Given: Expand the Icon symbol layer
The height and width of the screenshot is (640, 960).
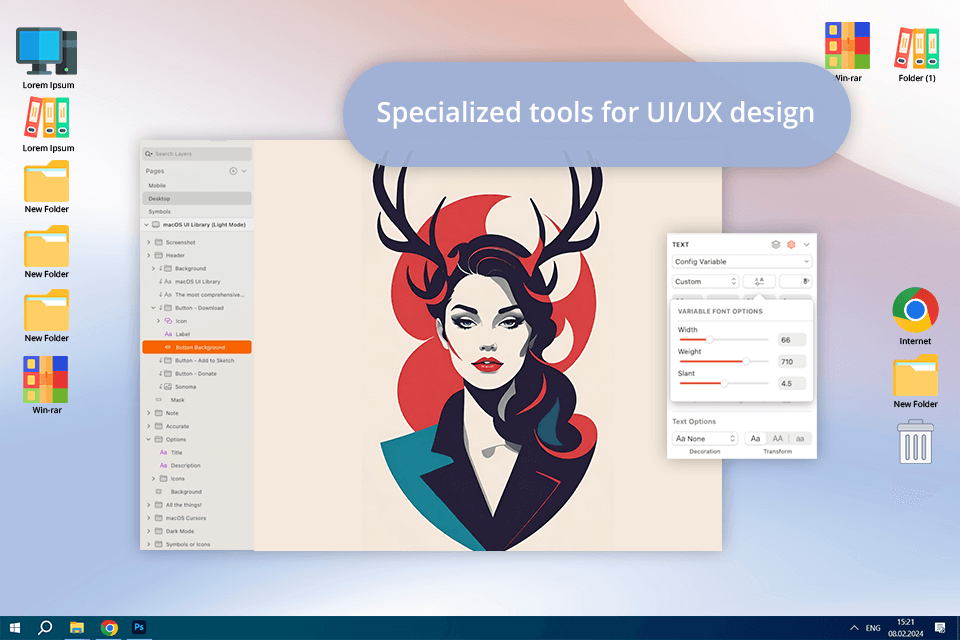Looking at the screenshot, I should click(x=158, y=321).
